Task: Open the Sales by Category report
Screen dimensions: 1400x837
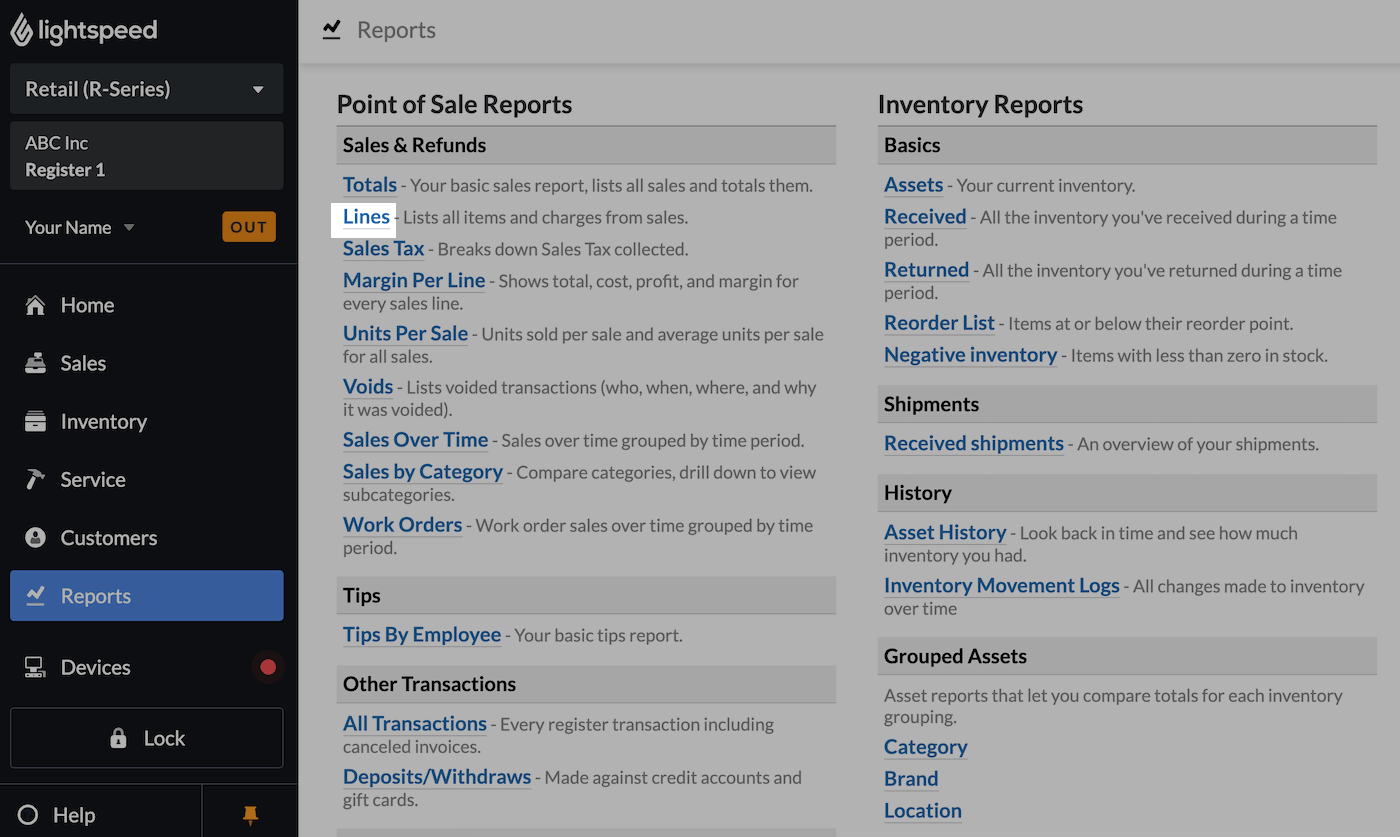Action: (x=423, y=472)
